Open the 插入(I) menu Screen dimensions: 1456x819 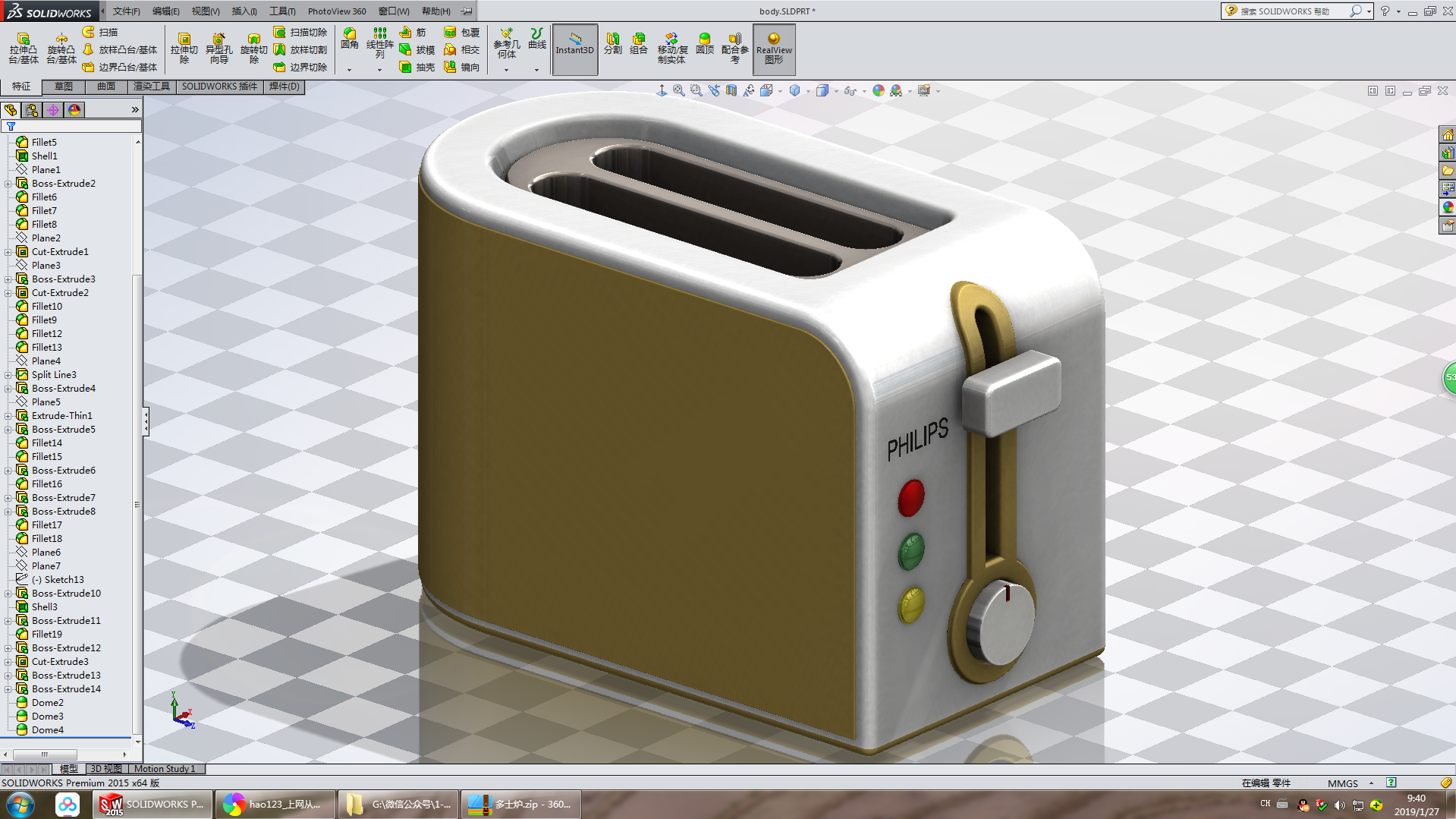click(244, 11)
